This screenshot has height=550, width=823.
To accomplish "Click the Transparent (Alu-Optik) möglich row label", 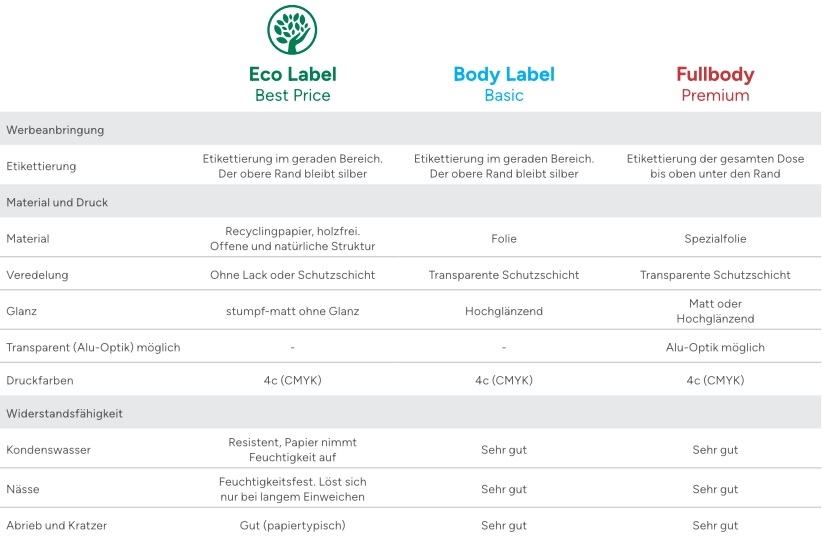I will pyautogui.click(x=93, y=347).
